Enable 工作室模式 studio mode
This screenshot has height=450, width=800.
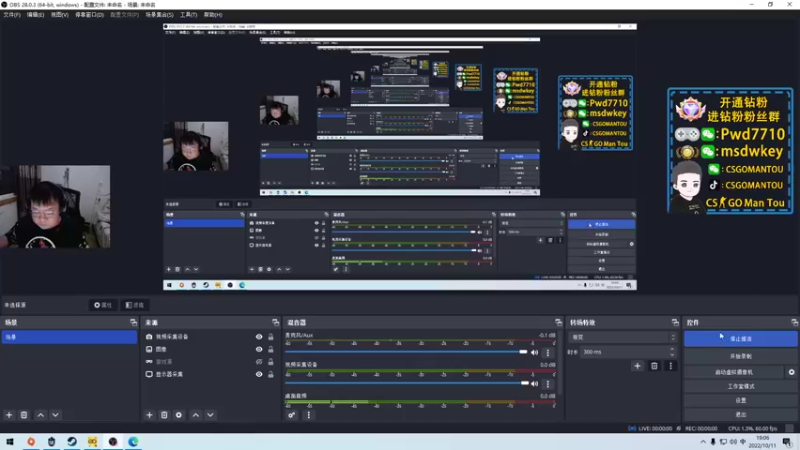tap(740, 386)
